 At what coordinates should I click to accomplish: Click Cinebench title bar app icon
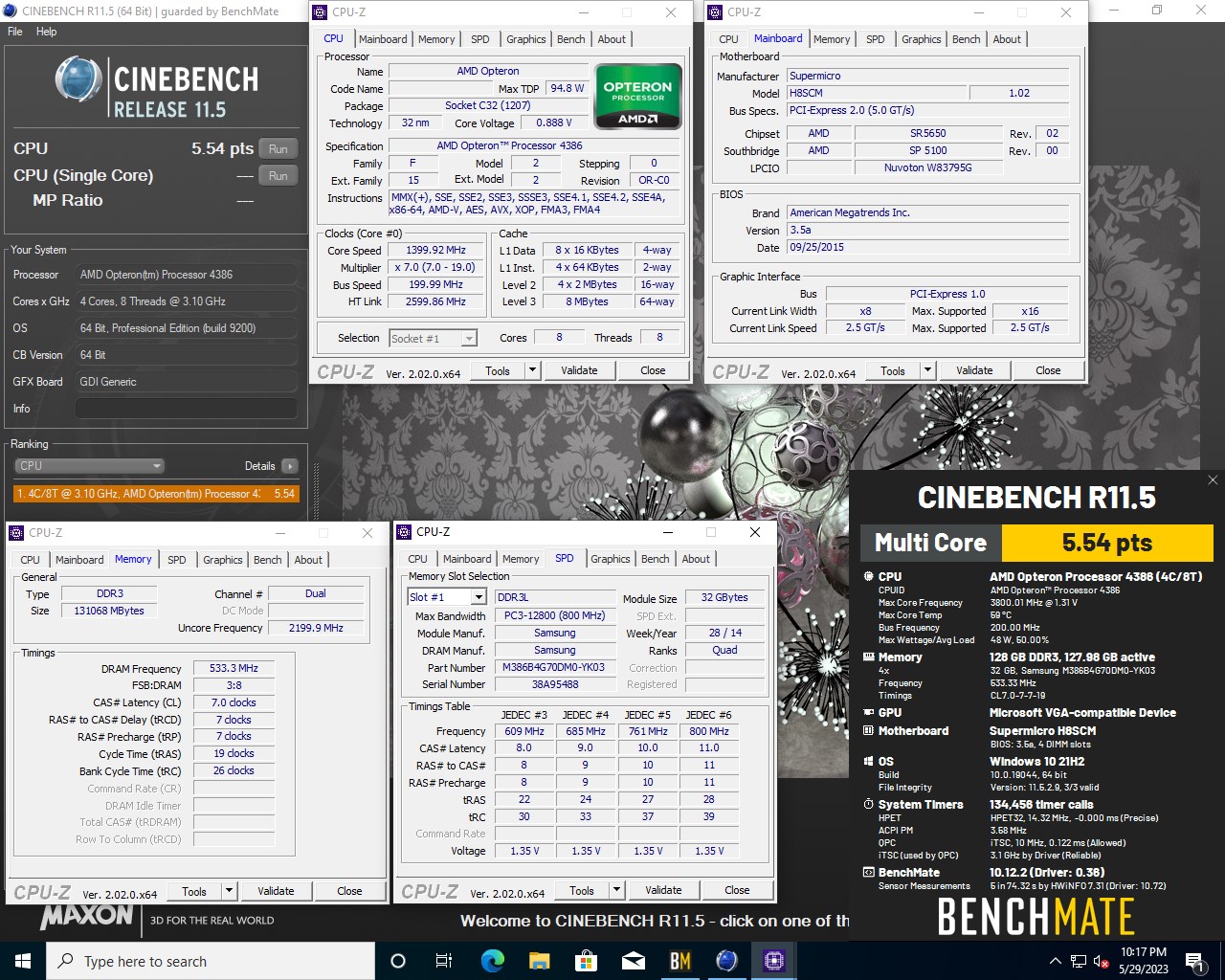click(10, 11)
